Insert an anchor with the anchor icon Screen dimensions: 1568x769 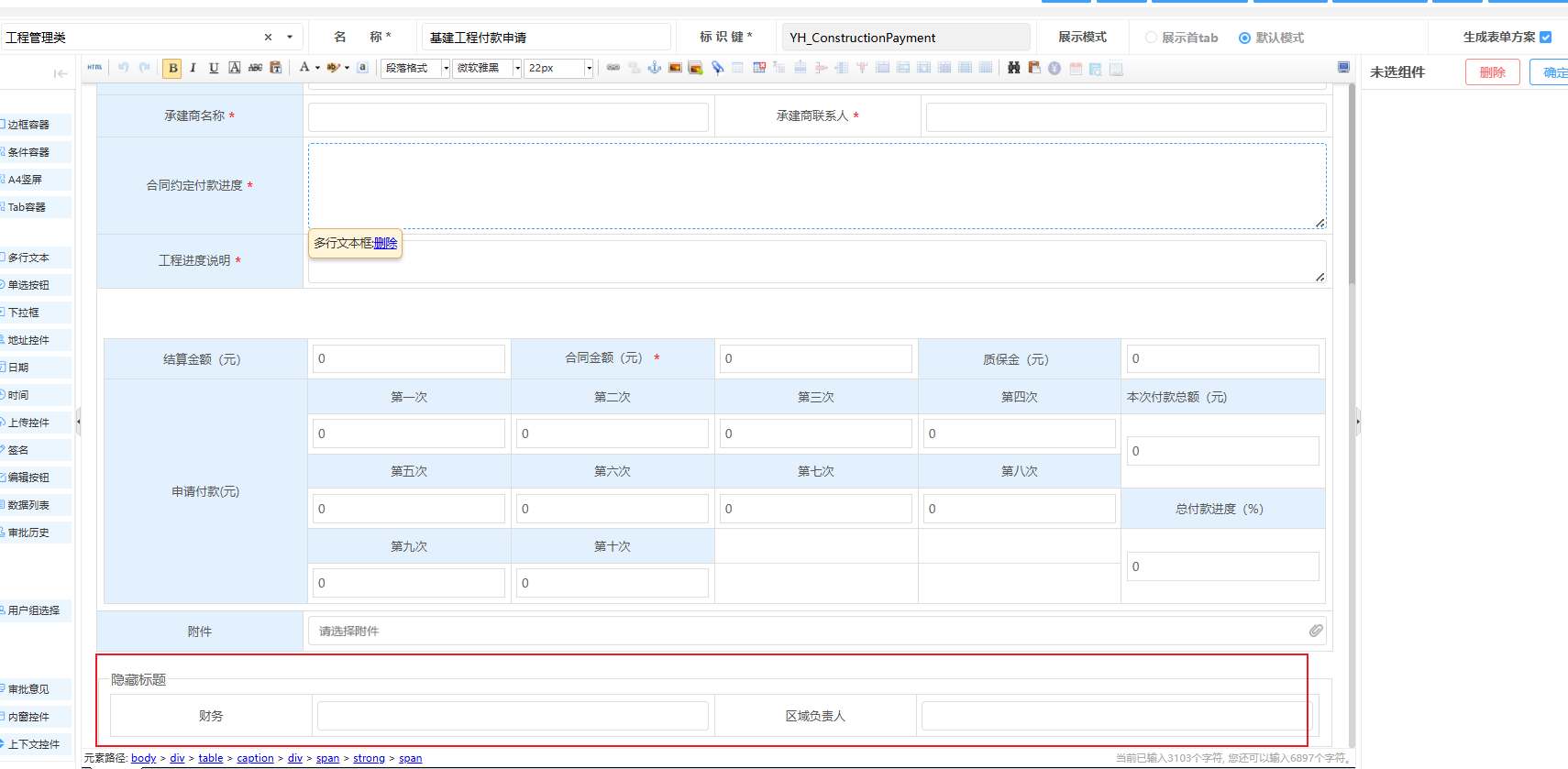click(655, 68)
